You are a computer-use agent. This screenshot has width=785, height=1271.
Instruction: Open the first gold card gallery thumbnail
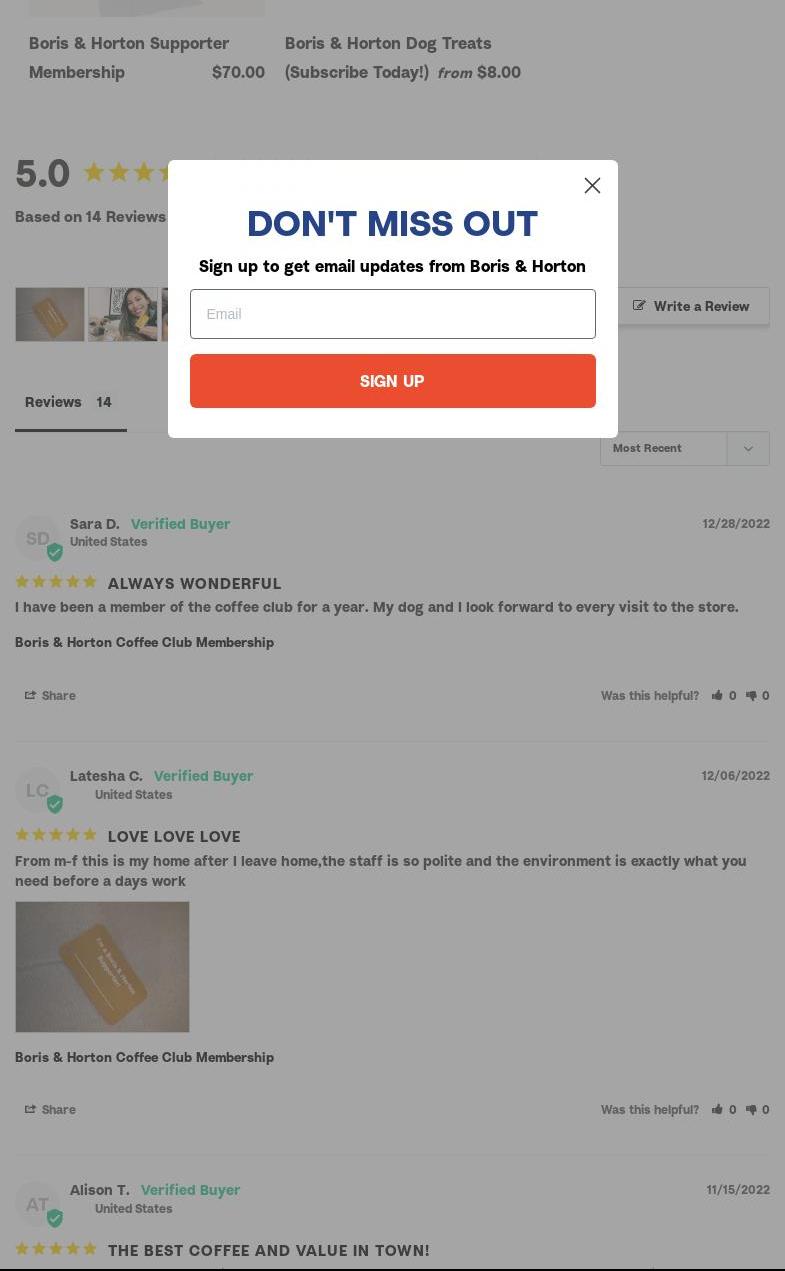pyautogui.click(x=50, y=315)
